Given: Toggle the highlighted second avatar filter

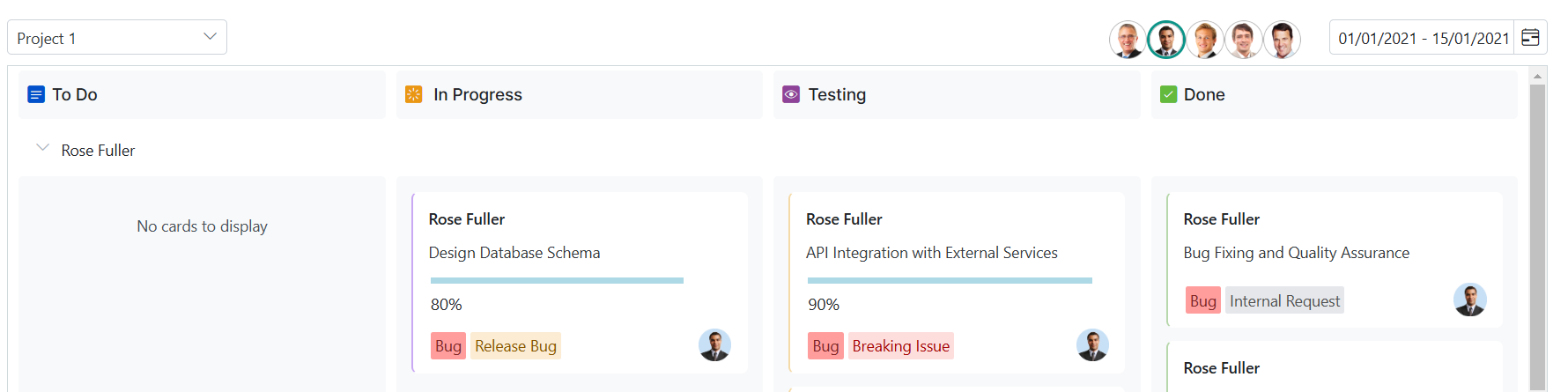Looking at the screenshot, I should (1166, 40).
